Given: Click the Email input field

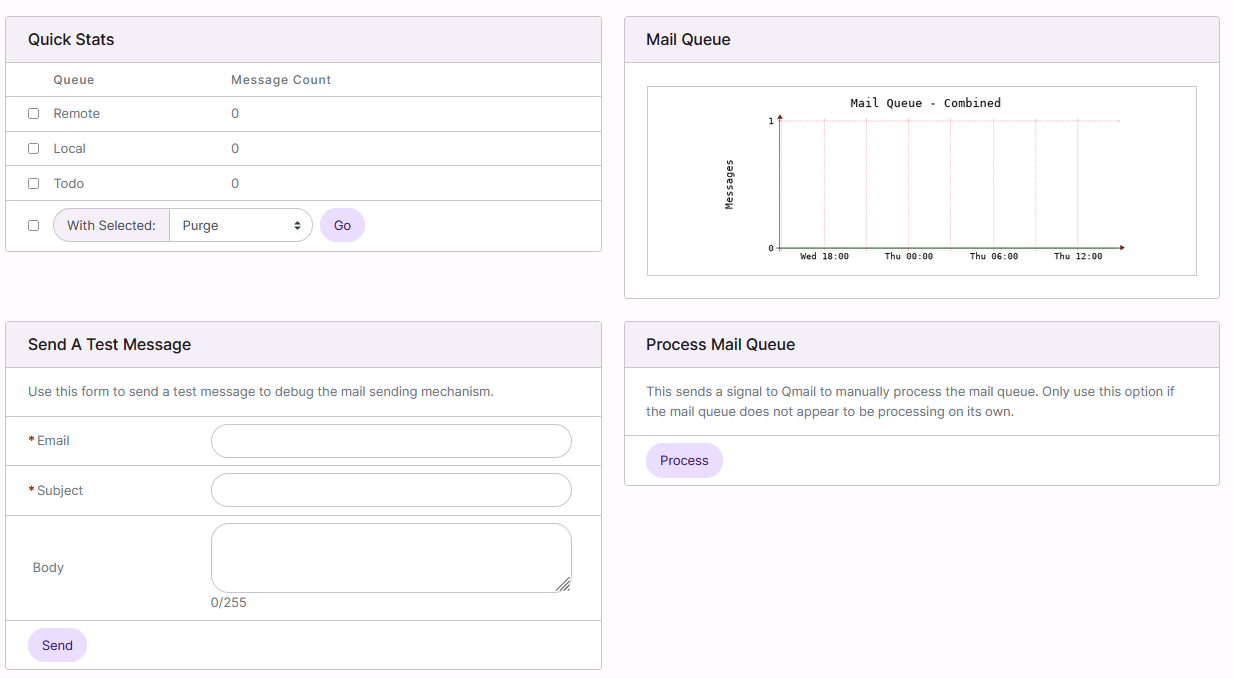Looking at the screenshot, I should [391, 440].
